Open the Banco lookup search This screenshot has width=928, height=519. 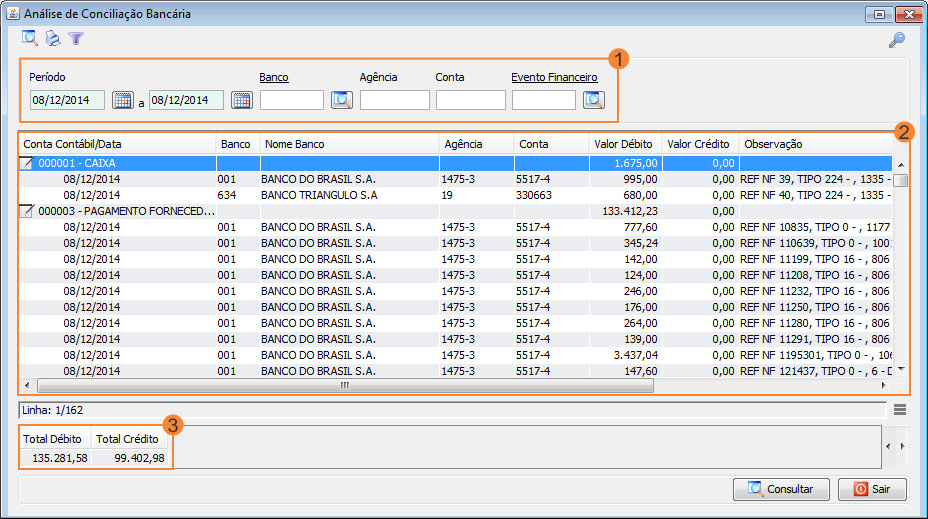pyautogui.click(x=342, y=100)
